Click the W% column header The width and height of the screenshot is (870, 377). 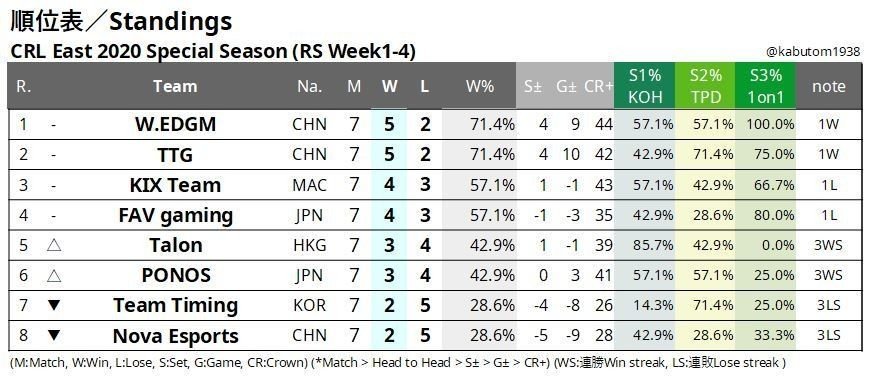coord(479,86)
